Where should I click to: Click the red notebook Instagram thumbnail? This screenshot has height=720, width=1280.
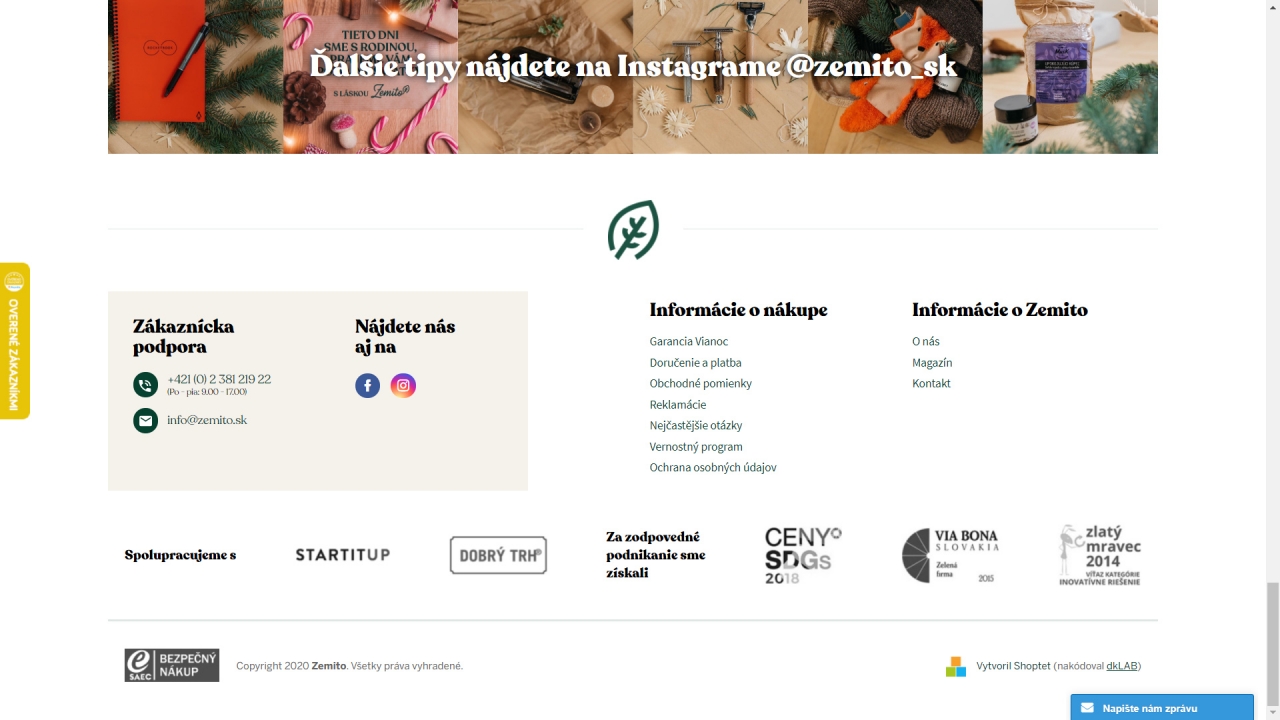[x=195, y=77]
